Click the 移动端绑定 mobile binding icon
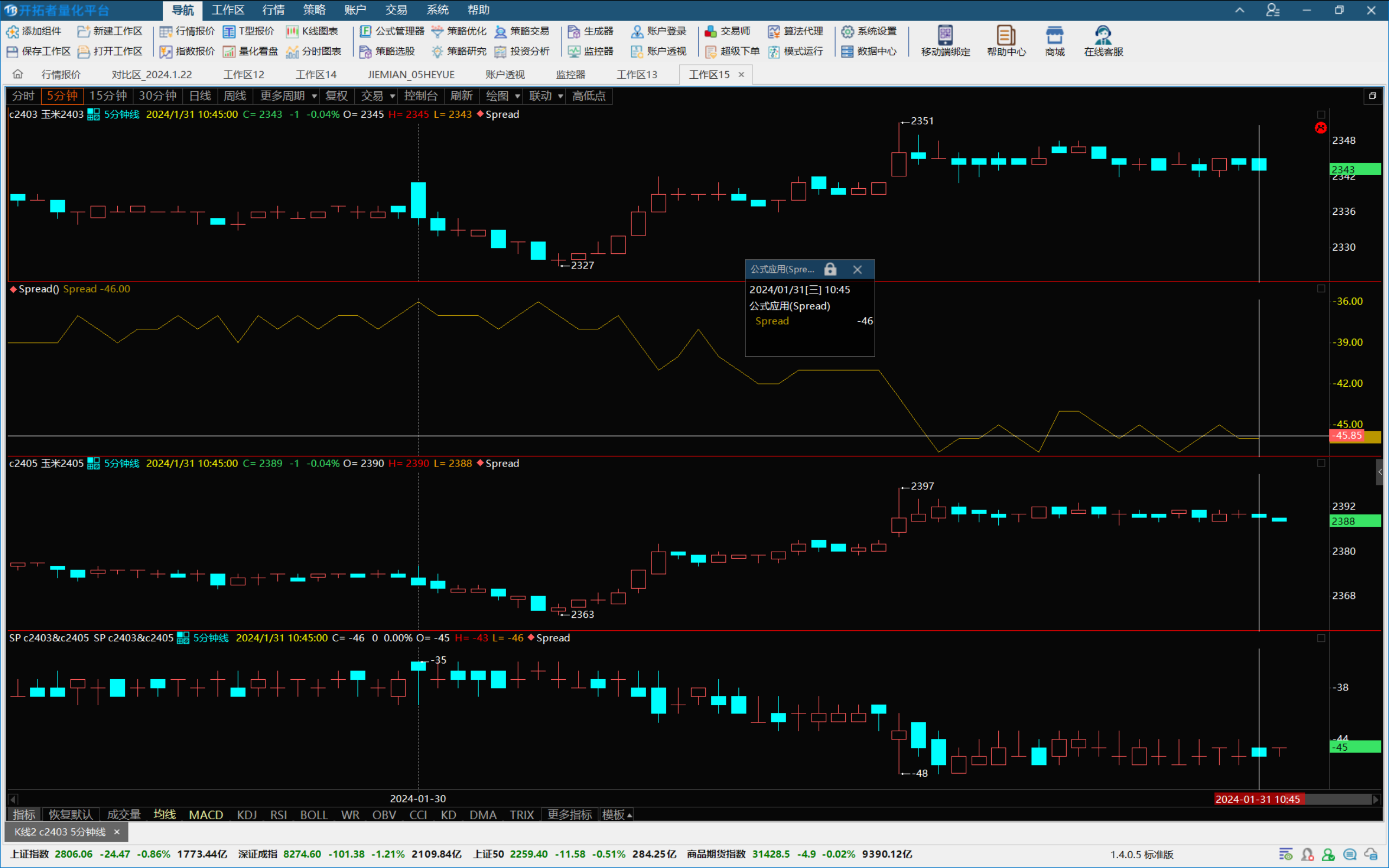This screenshot has height=868, width=1389. tap(945, 35)
